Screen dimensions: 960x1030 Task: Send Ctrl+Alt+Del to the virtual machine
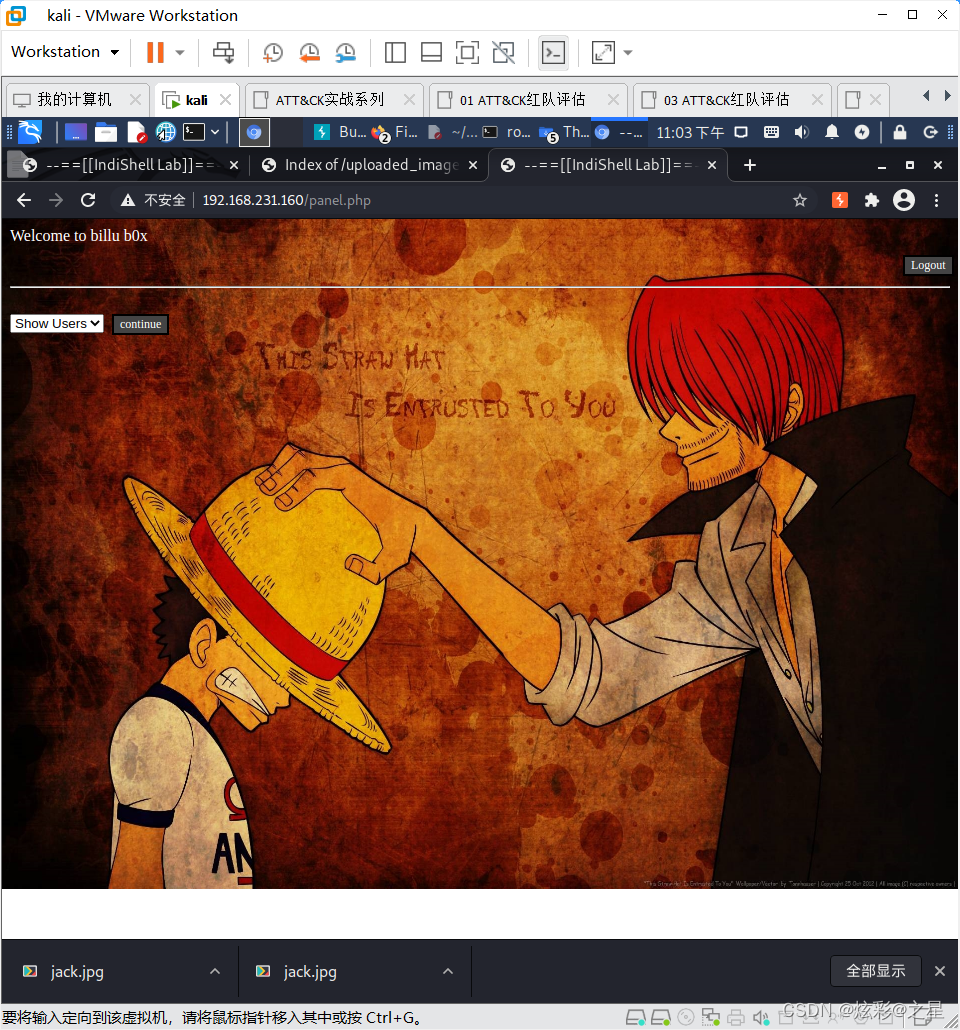click(223, 53)
